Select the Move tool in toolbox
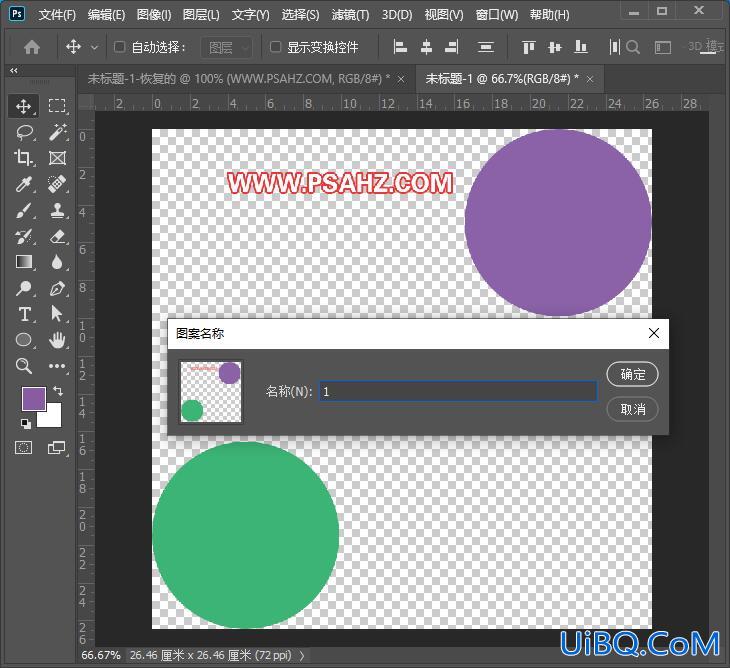The height and width of the screenshot is (668, 730). click(23, 106)
